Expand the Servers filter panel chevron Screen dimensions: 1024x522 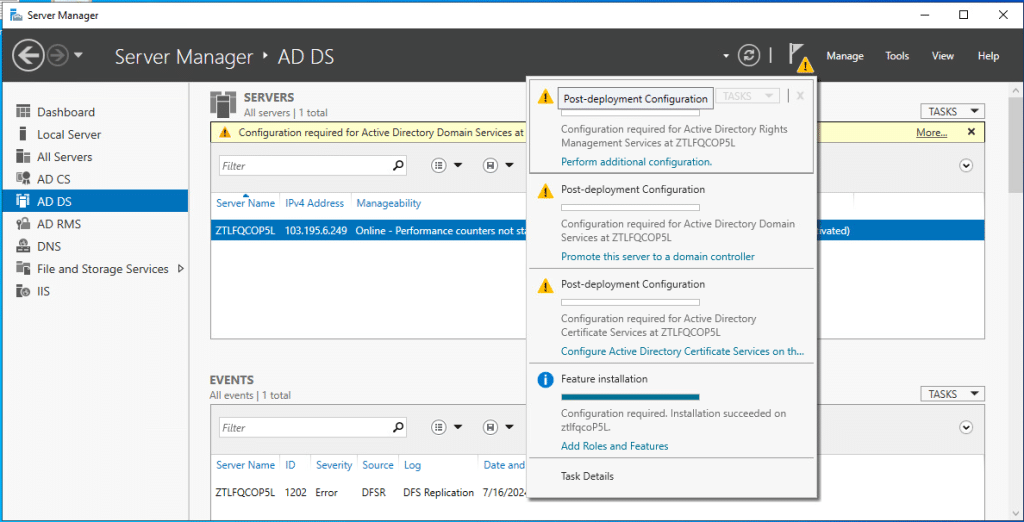click(967, 166)
